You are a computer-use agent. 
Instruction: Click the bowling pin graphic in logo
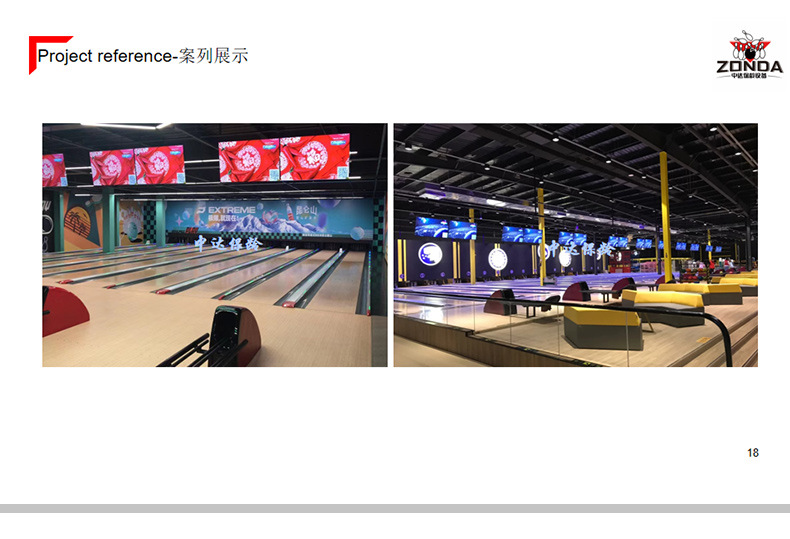(x=750, y=45)
